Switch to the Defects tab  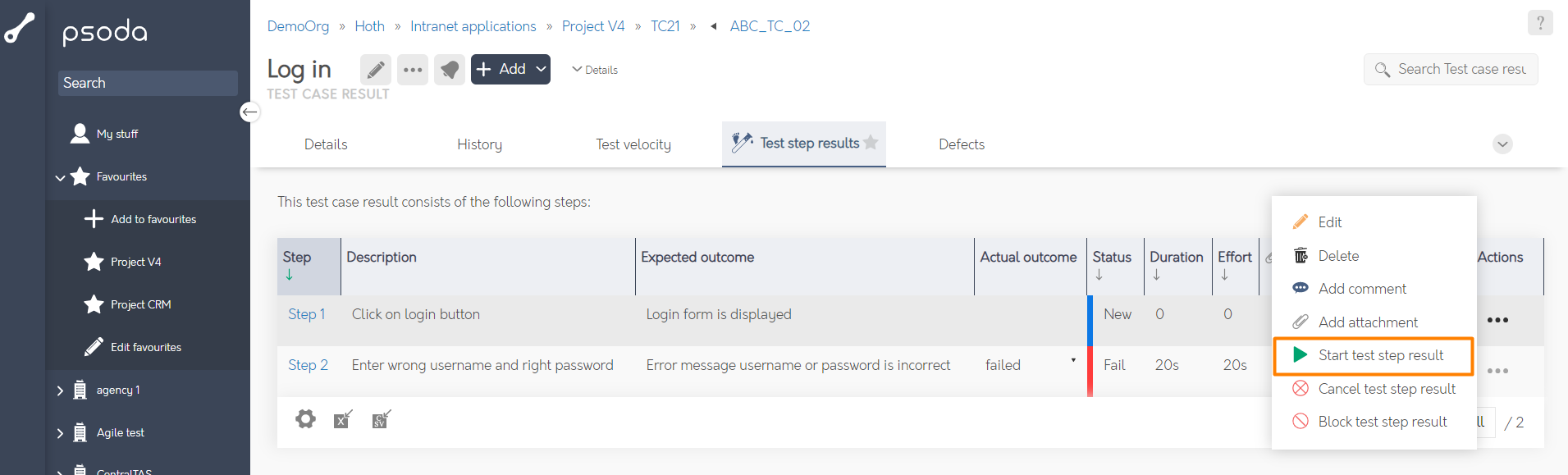pyautogui.click(x=961, y=144)
